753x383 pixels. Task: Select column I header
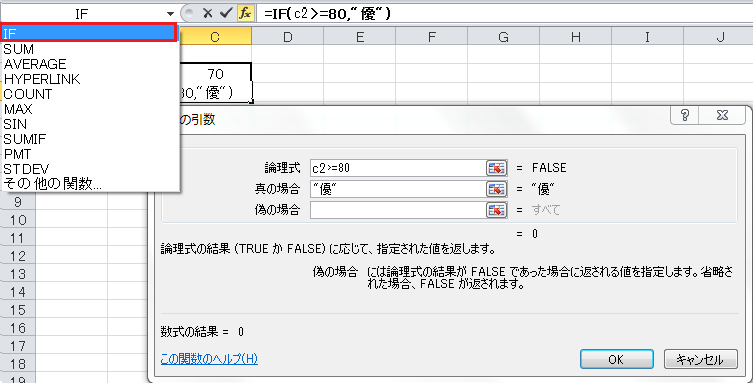[x=647, y=36]
